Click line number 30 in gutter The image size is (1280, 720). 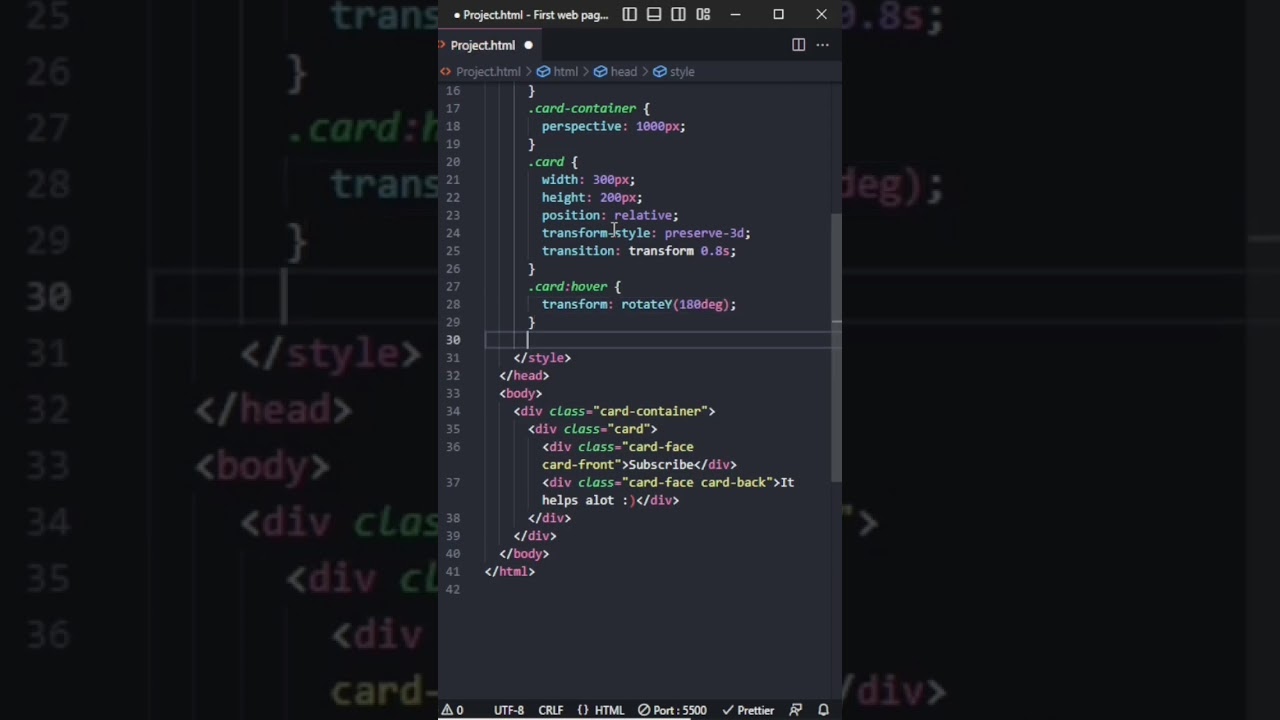[453, 340]
